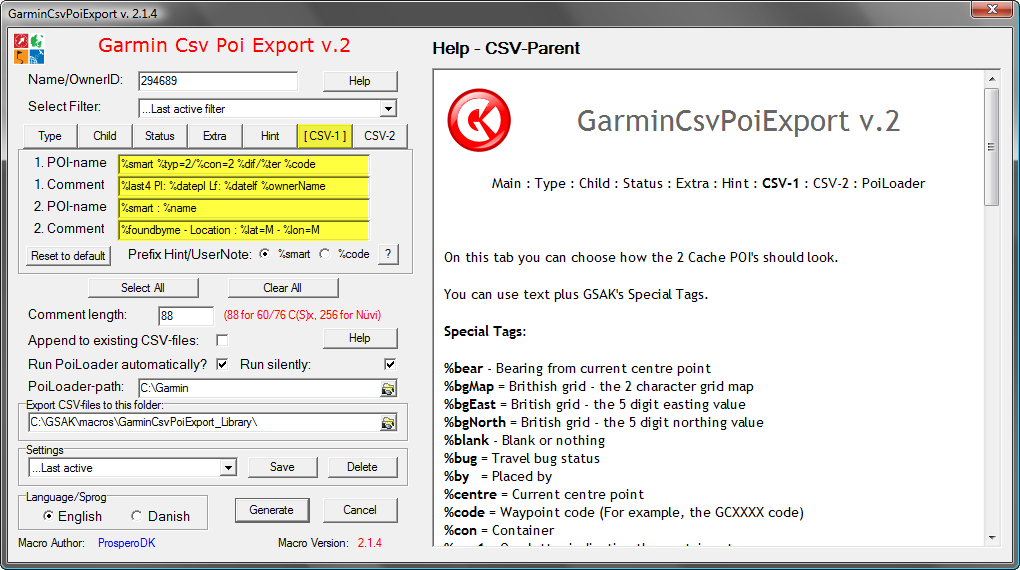Select the %code prefix radio button
The image size is (1020, 570).
[x=325, y=254]
